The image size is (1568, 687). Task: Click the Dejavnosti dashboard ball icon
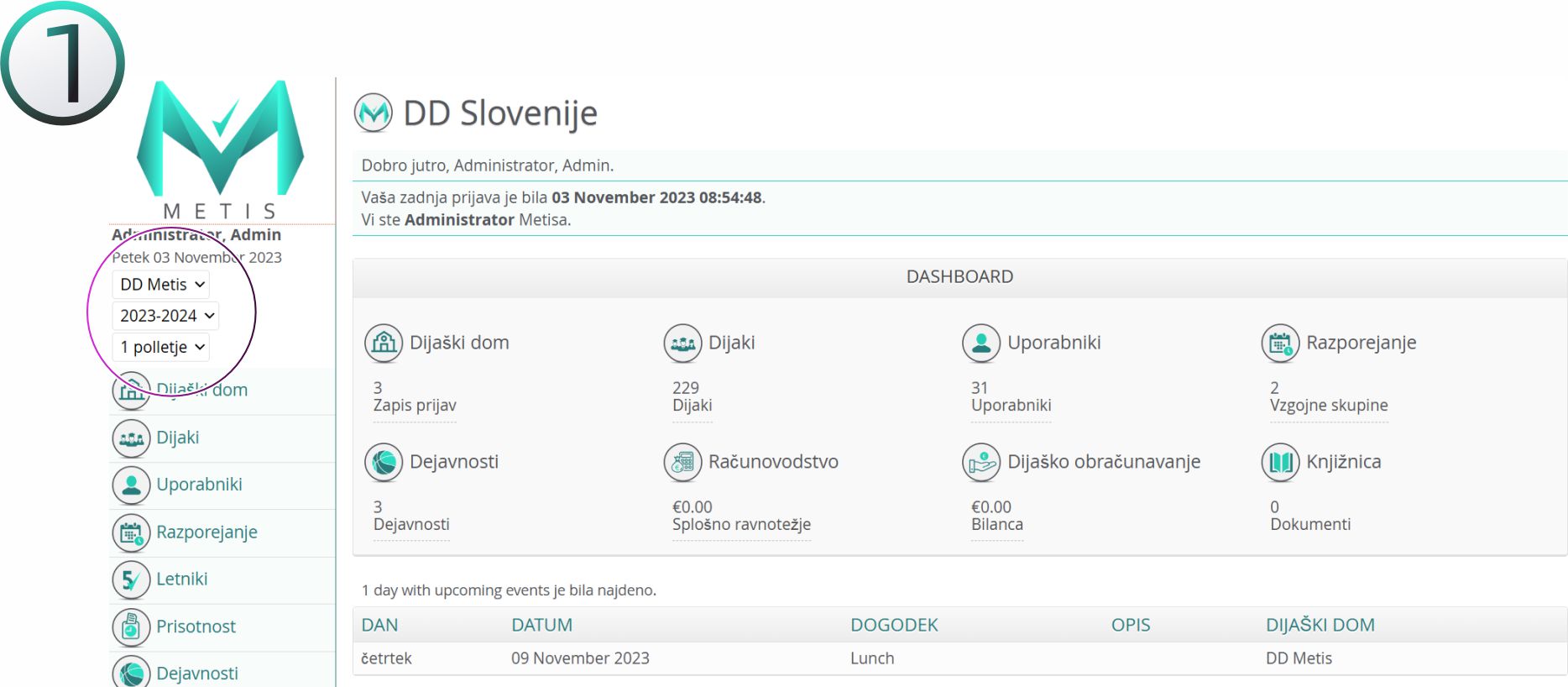pos(384,463)
